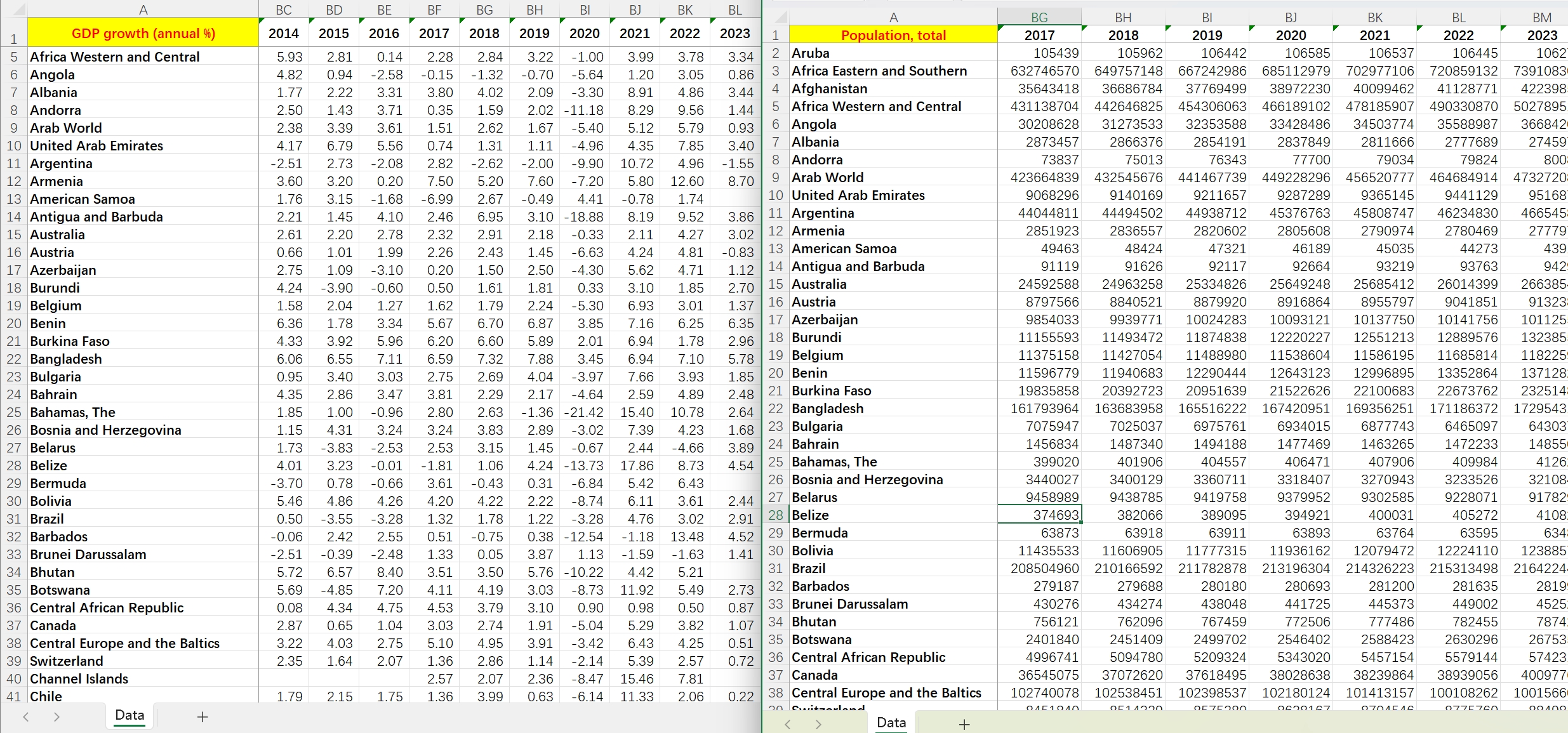The height and width of the screenshot is (733, 1568).
Task: Select column BG header in Population workbook
Action: tap(1039, 17)
